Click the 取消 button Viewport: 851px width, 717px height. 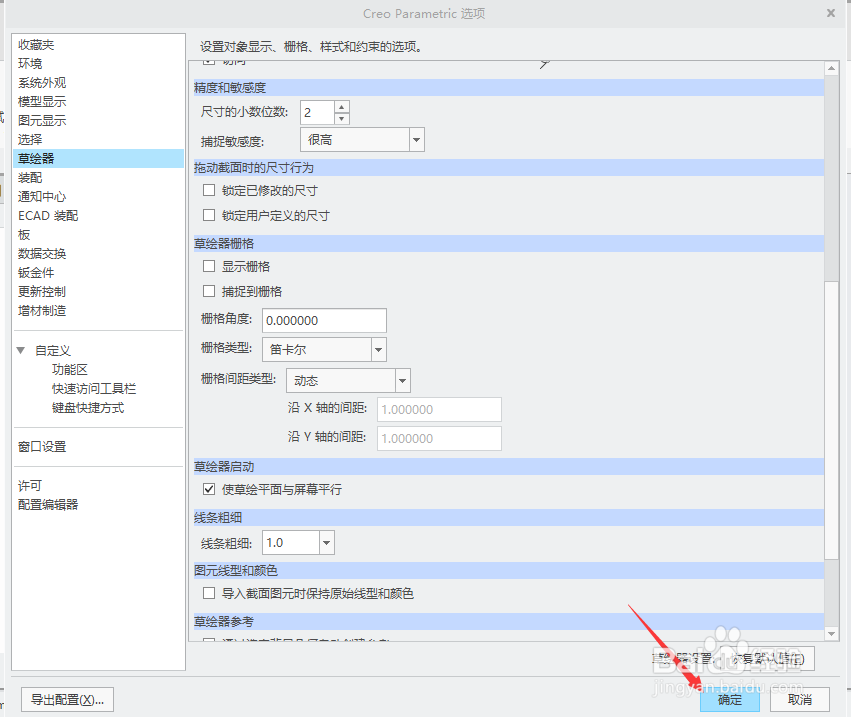click(799, 700)
